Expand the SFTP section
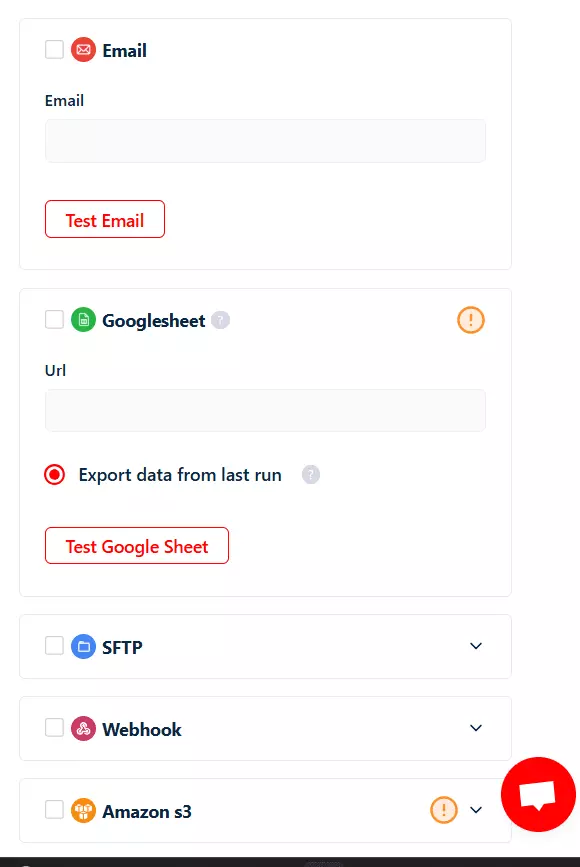 [x=476, y=646]
